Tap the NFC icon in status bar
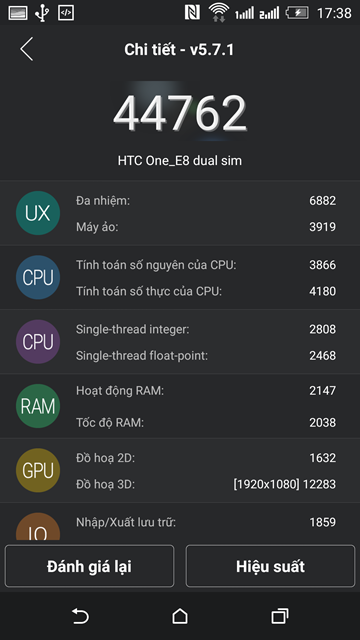The height and width of the screenshot is (640, 360). pos(192,12)
